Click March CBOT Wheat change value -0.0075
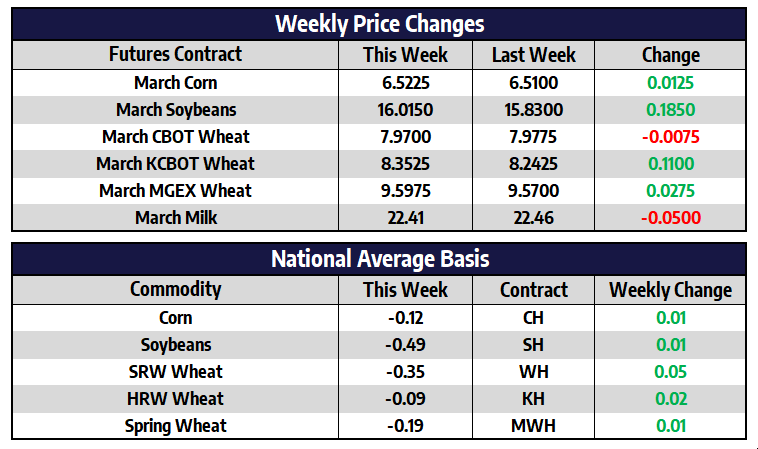Image resolution: width=758 pixels, height=449 pixels. pyautogui.click(x=670, y=136)
